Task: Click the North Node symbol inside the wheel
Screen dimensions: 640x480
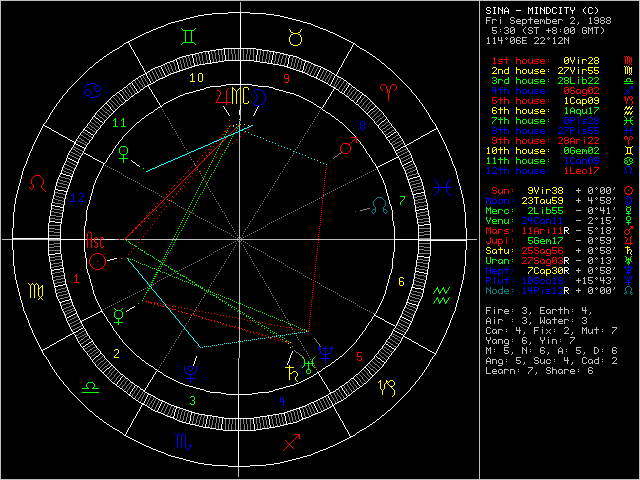Action: click(x=377, y=205)
